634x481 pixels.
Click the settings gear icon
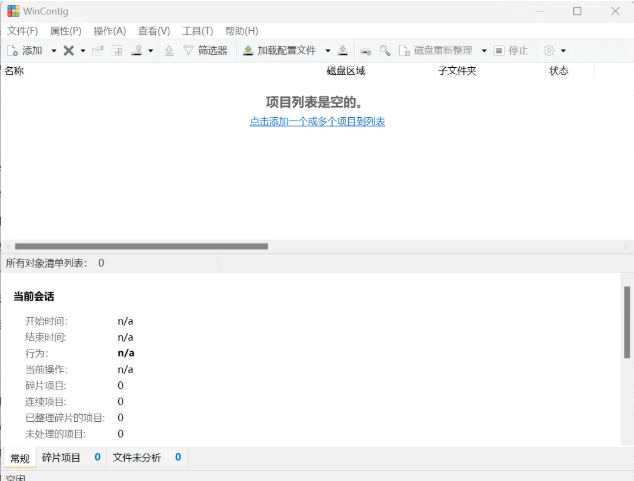click(x=549, y=51)
